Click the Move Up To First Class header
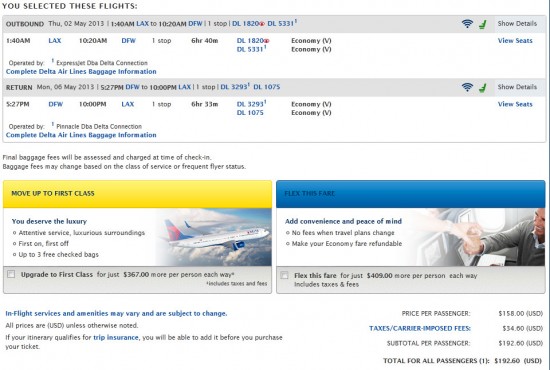 coord(138,194)
